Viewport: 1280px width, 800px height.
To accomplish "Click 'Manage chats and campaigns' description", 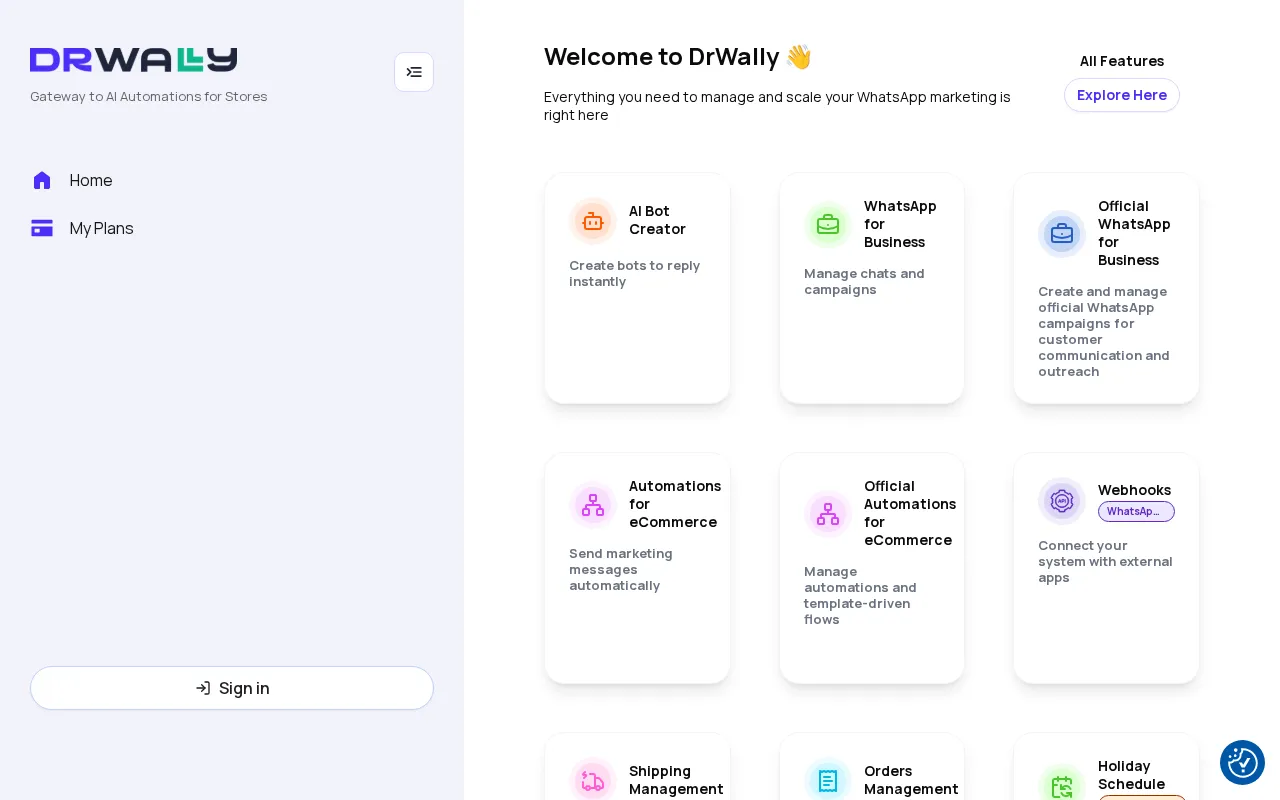I will 864,281.
